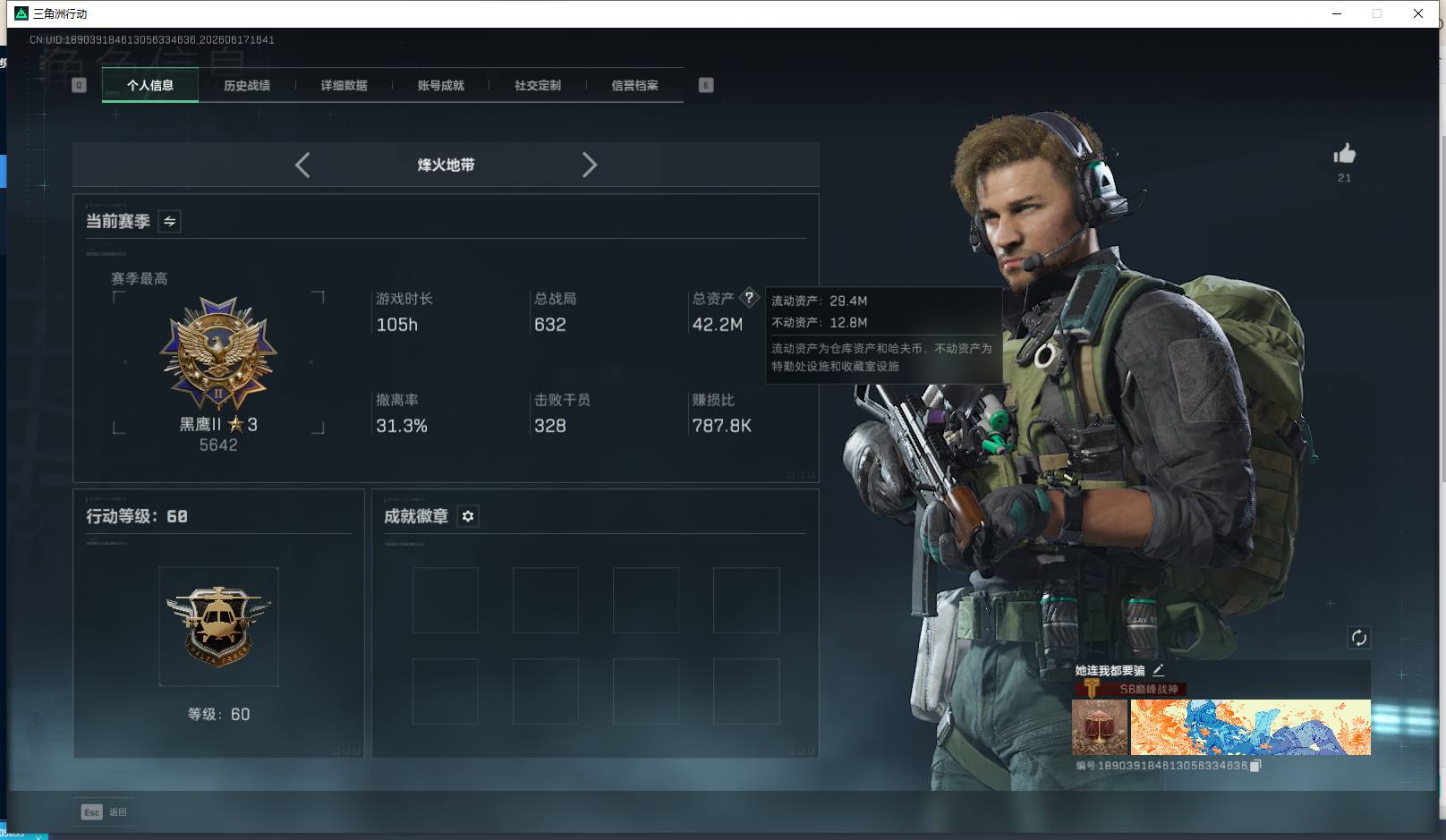The image size is (1446, 840).
Task: Toggle season view beside 当前赛季
Action: pyautogui.click(x=169, y=221)
